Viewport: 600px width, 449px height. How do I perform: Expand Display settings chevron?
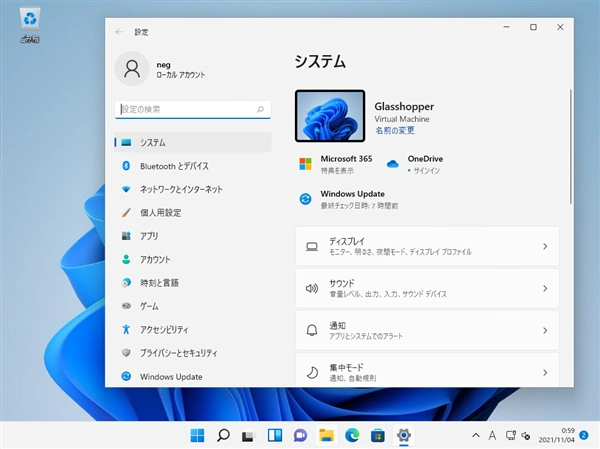pyautogui.click(x=545, y=247)
